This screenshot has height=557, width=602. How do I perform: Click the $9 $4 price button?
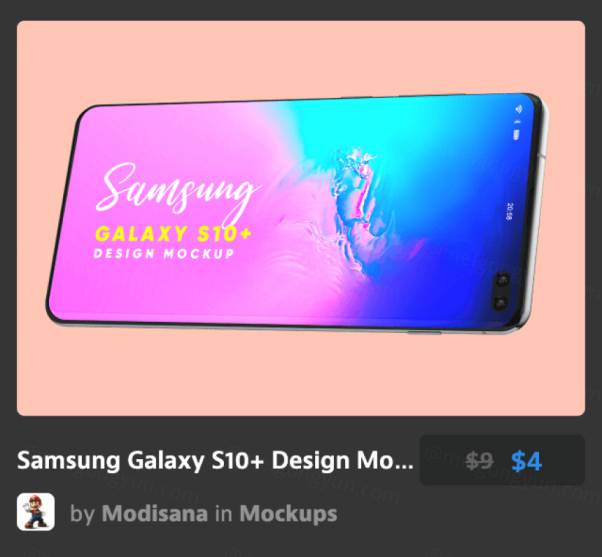pos(502,460)
